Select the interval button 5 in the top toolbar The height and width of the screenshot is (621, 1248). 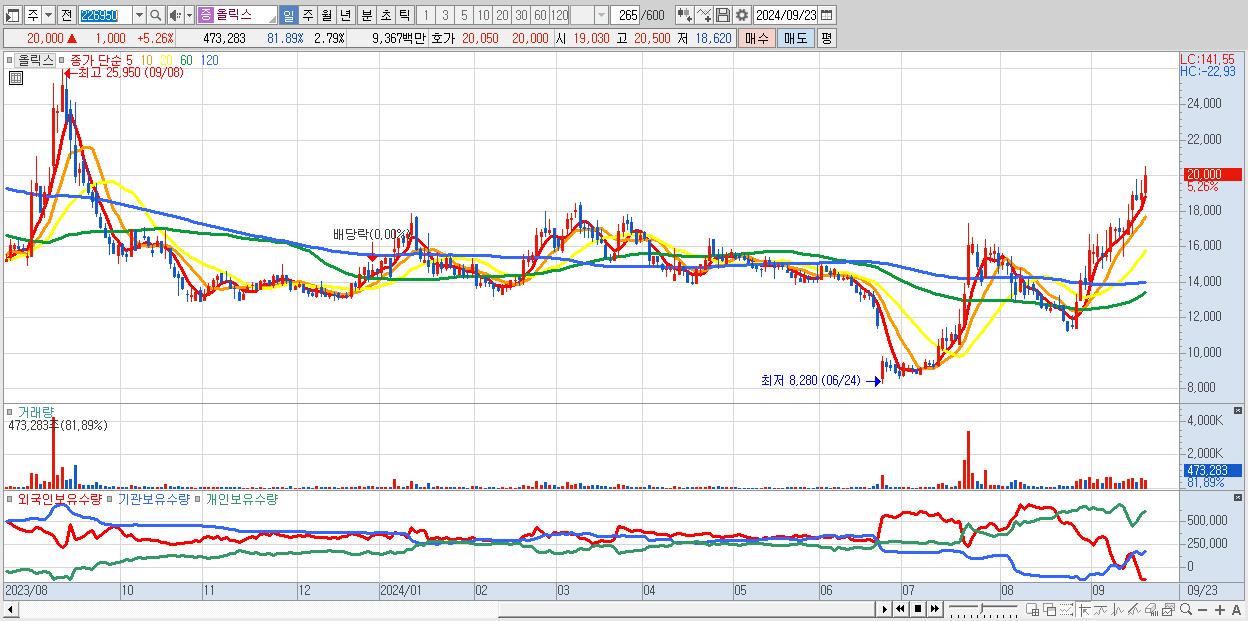[464, 15]
